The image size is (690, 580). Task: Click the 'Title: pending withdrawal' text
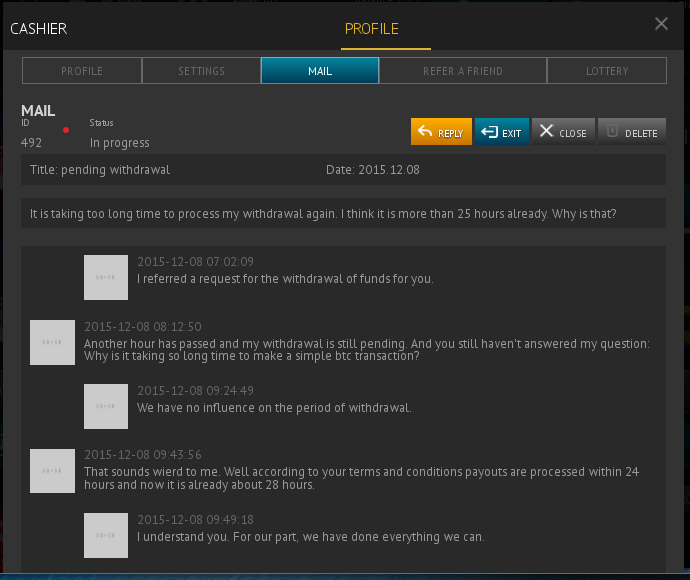(x=100, y=170)
